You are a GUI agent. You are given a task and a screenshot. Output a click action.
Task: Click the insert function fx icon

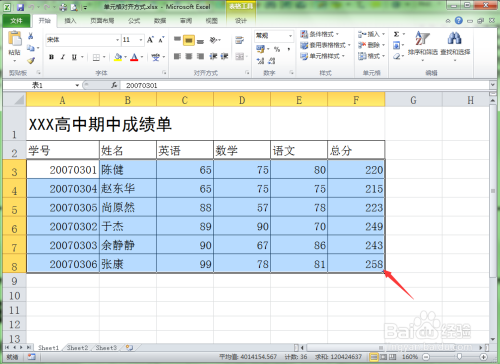(114, 85)
